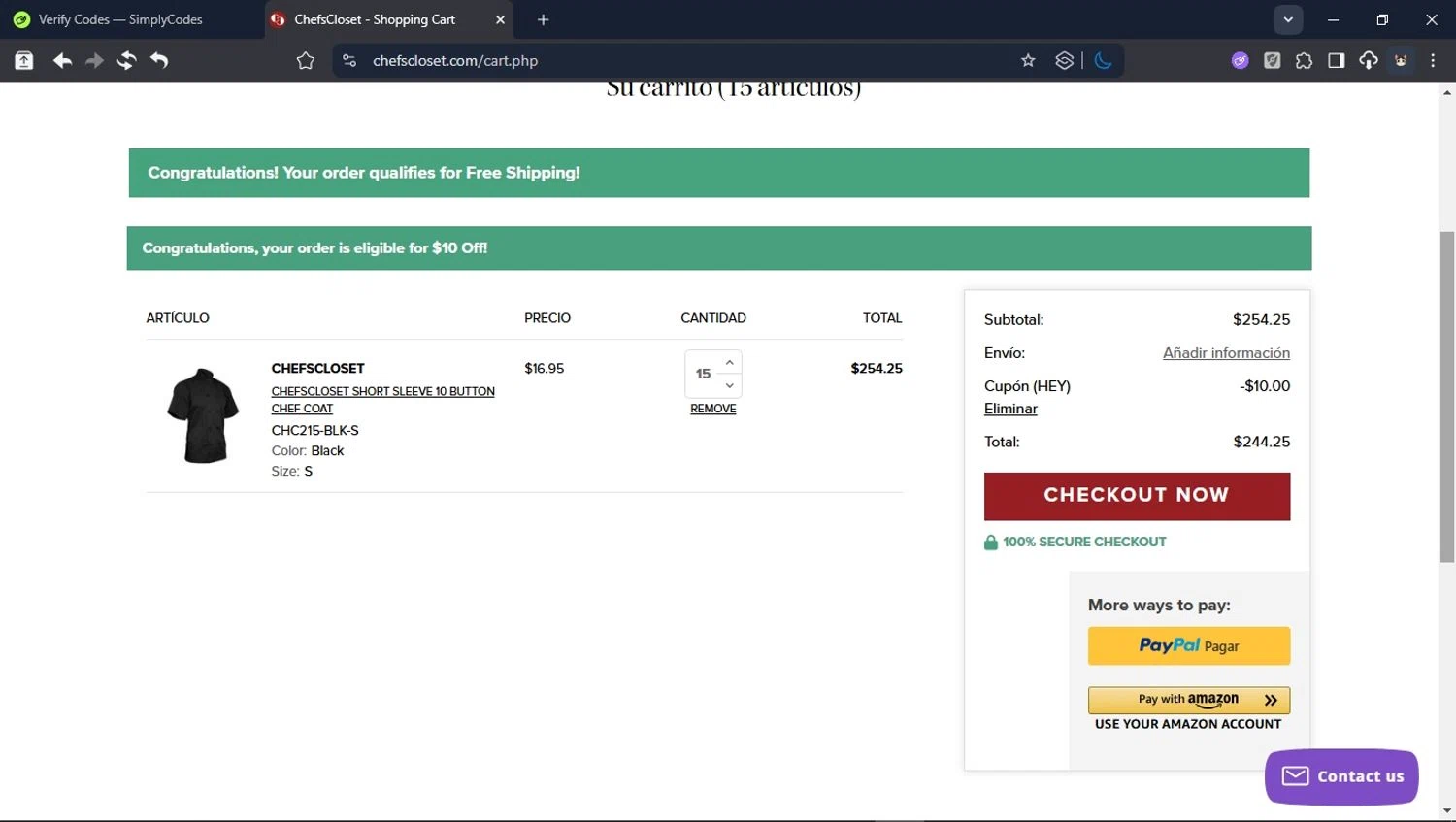Open a new tab with plus button
This screenshot has height=822, width=1456.
tap(543, 19)
